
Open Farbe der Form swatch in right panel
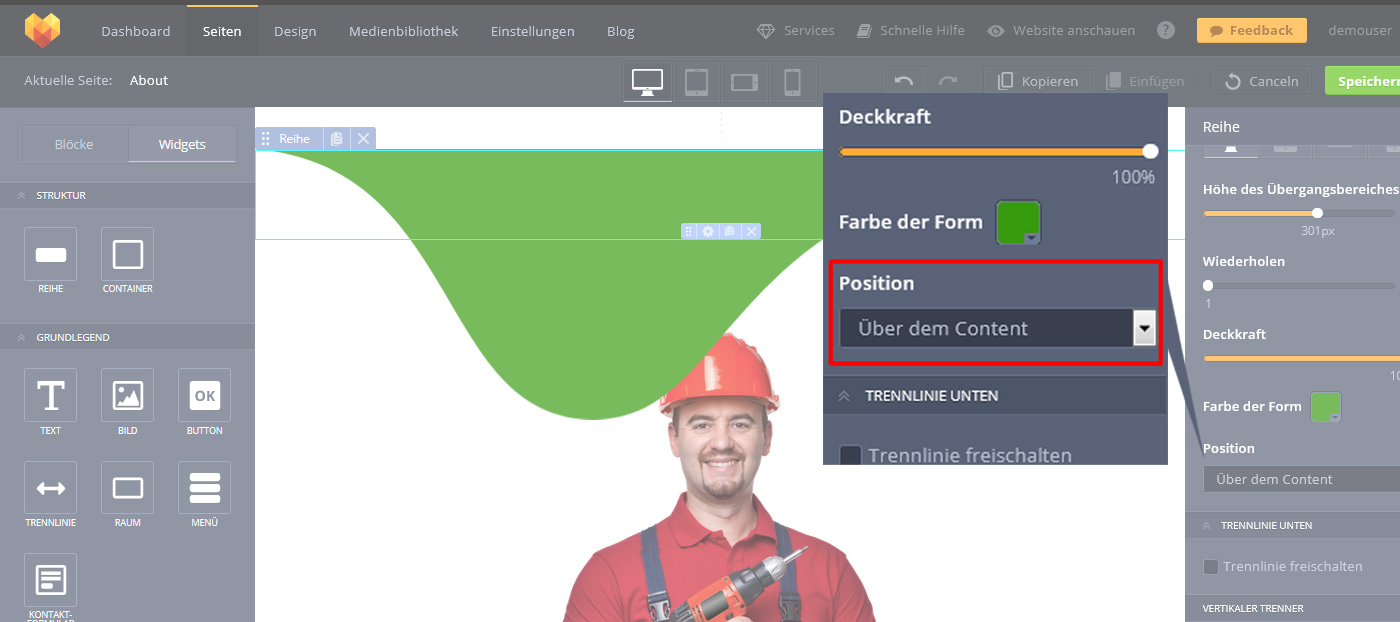[1325, 406]
